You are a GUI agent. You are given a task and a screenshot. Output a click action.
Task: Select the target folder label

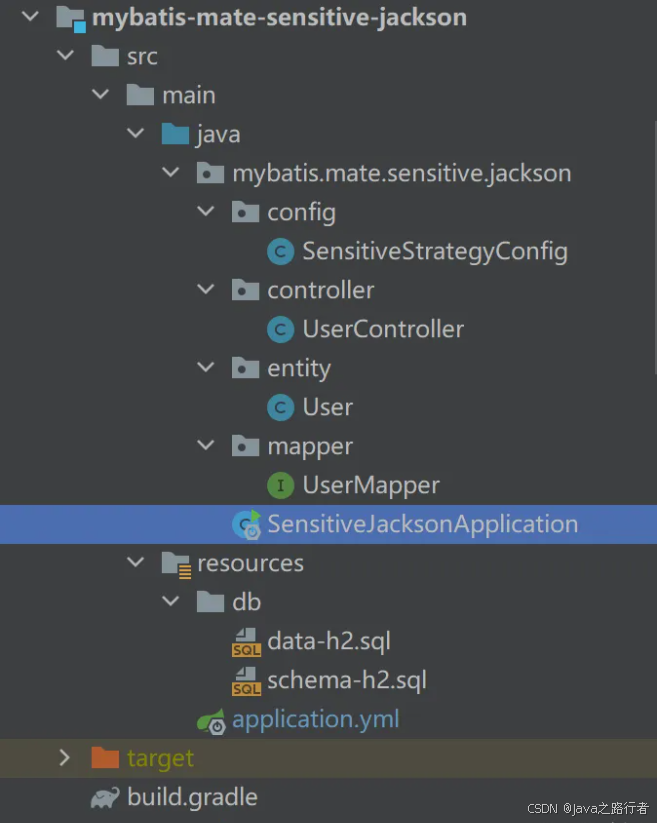coord(160,759)
